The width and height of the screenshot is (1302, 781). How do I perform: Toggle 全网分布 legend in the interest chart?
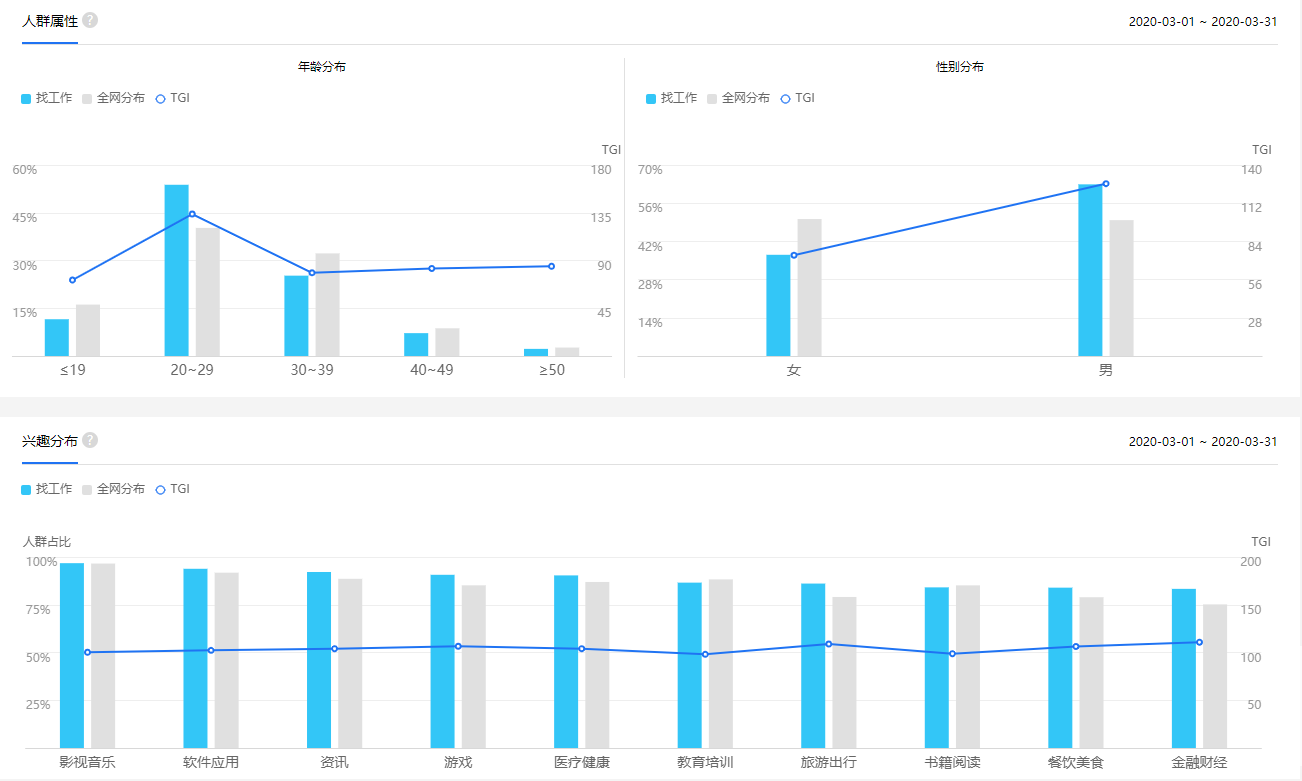tap(114, 489)
